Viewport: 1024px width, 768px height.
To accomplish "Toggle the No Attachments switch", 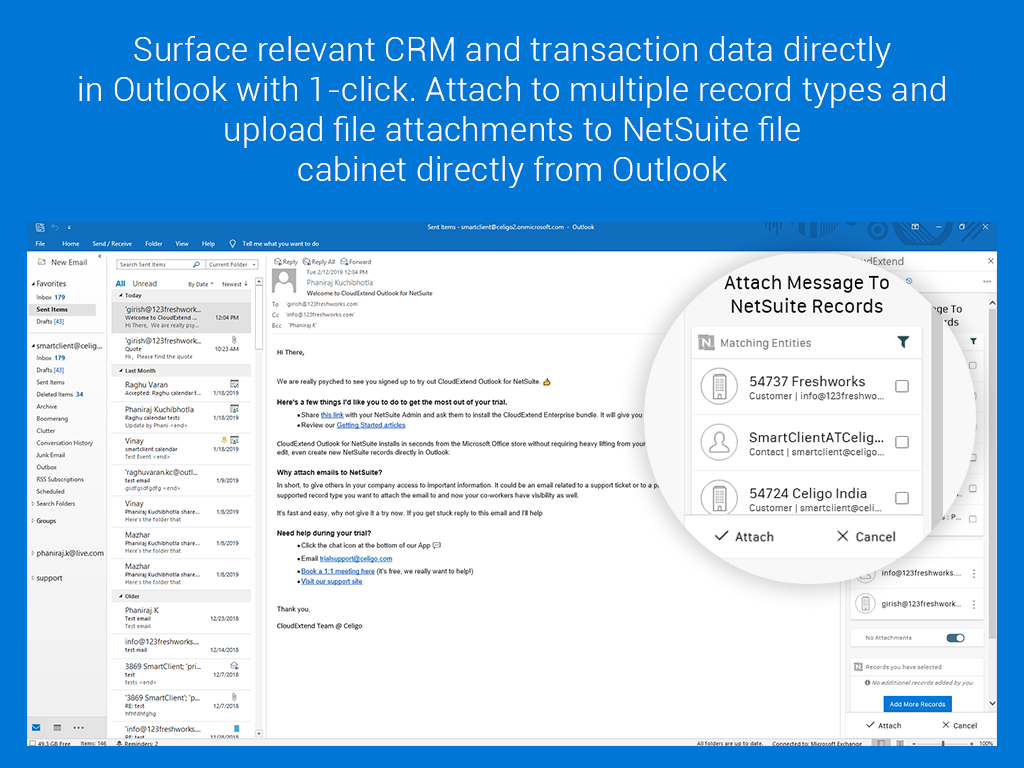I will 955,638.
